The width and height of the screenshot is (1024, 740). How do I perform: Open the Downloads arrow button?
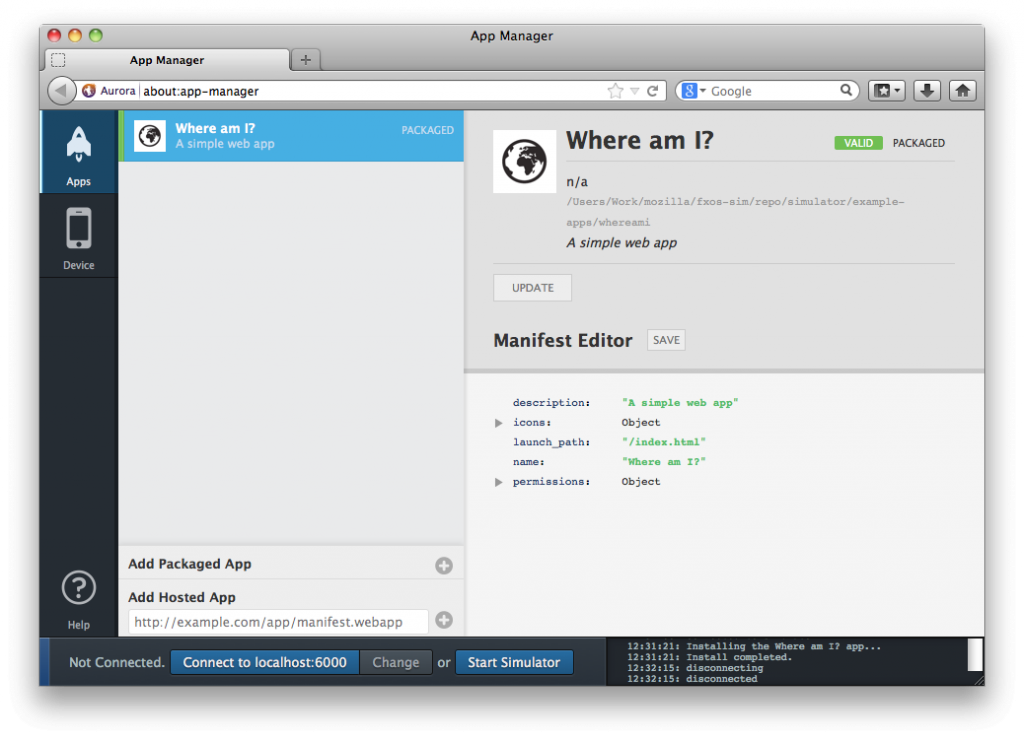[x=926, y=91]
